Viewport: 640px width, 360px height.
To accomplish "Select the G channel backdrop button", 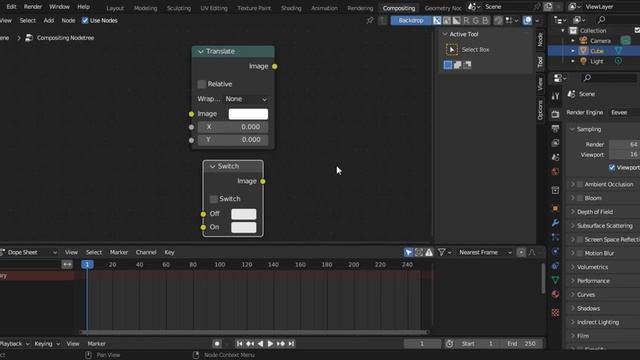I will (x=476, y=20).
